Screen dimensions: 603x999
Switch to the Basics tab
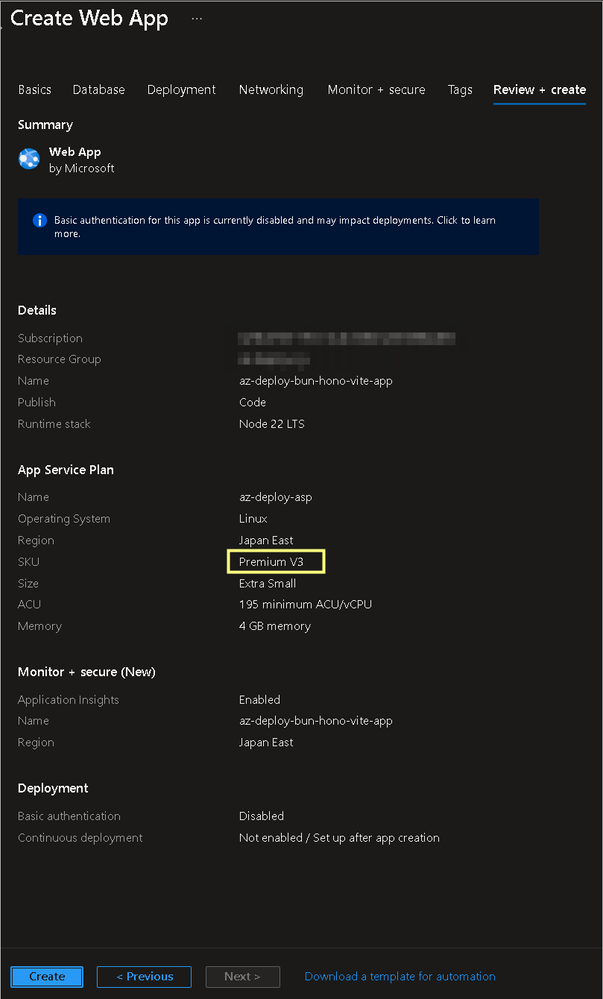click(34, 90)
